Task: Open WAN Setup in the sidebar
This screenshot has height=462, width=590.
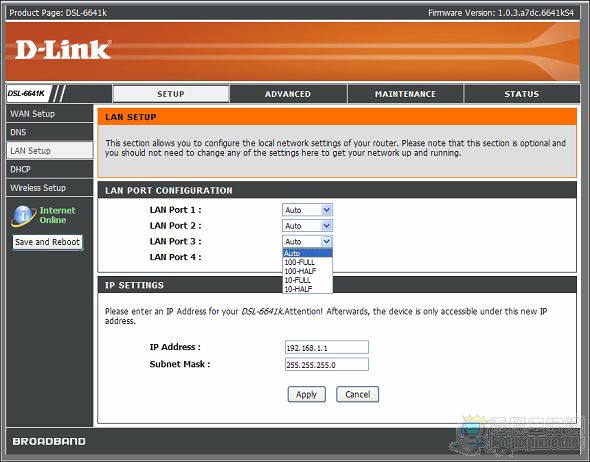Action: (x=49, y=114)
